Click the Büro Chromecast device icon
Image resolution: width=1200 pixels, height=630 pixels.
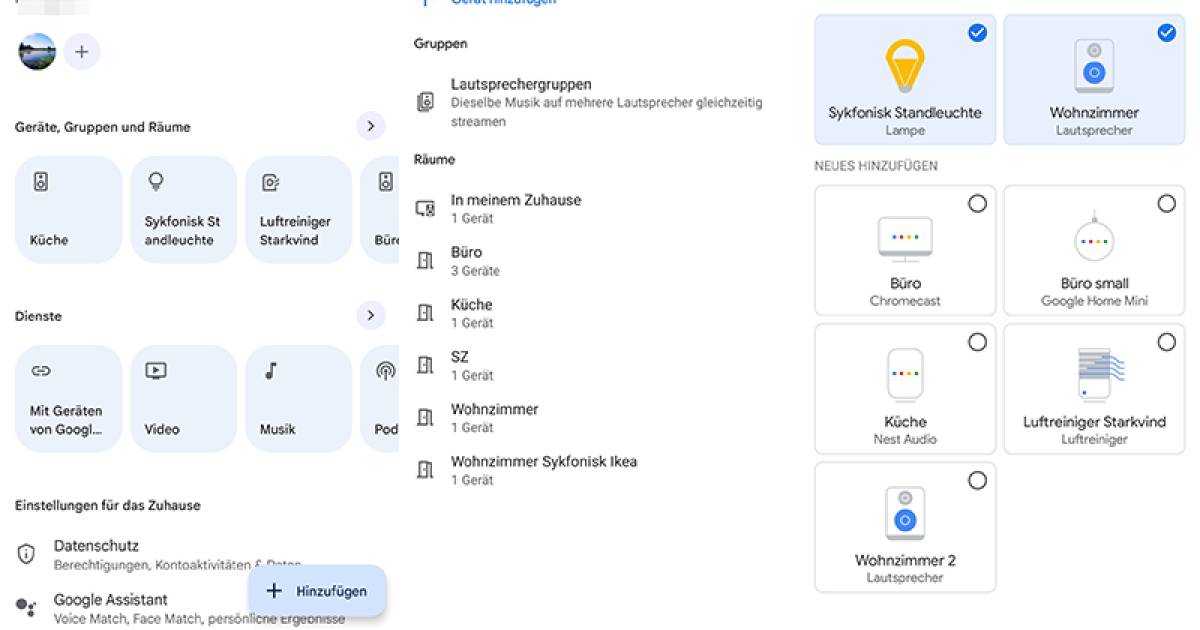(x=905, y=240)
